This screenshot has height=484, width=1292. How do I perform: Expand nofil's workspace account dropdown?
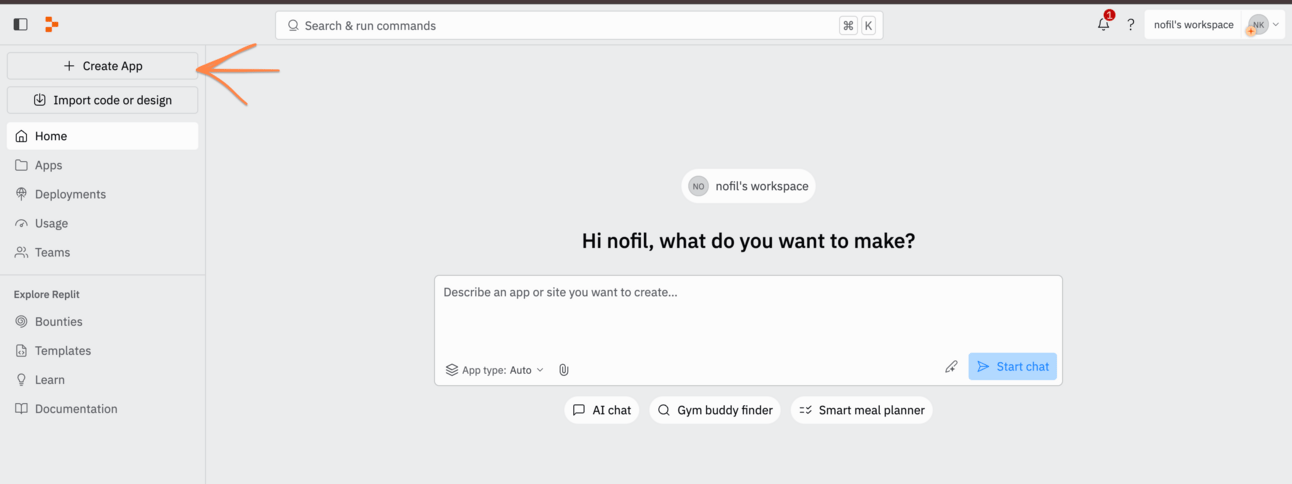(x=1215, y=25)
